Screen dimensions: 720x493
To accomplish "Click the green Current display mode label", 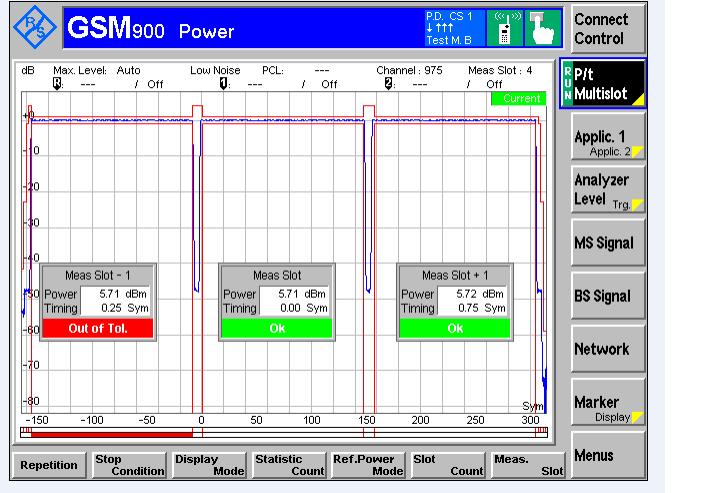I will pos(518,98).
